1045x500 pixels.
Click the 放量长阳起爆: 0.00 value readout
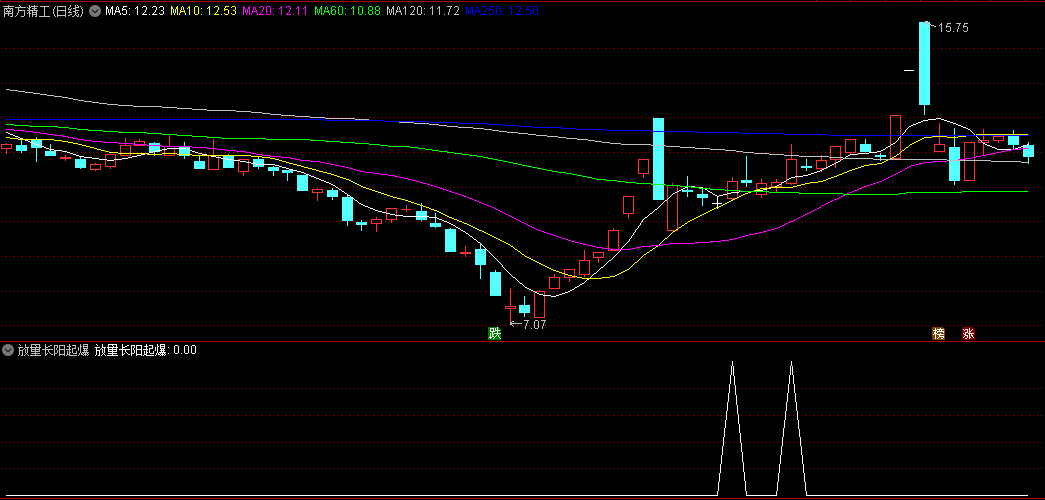coord(145,350)
